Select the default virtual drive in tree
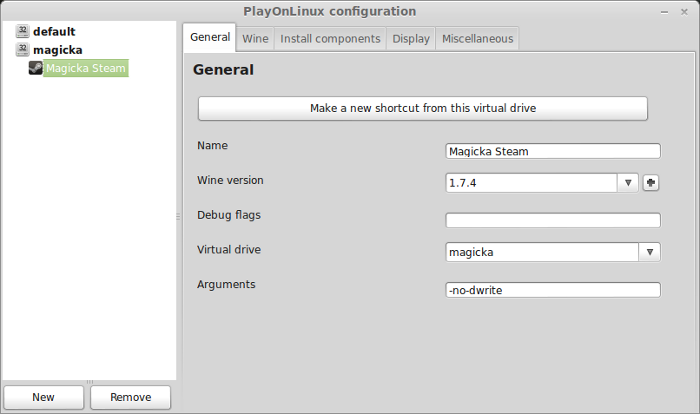700x414 pixels. [x=54, y=31]
